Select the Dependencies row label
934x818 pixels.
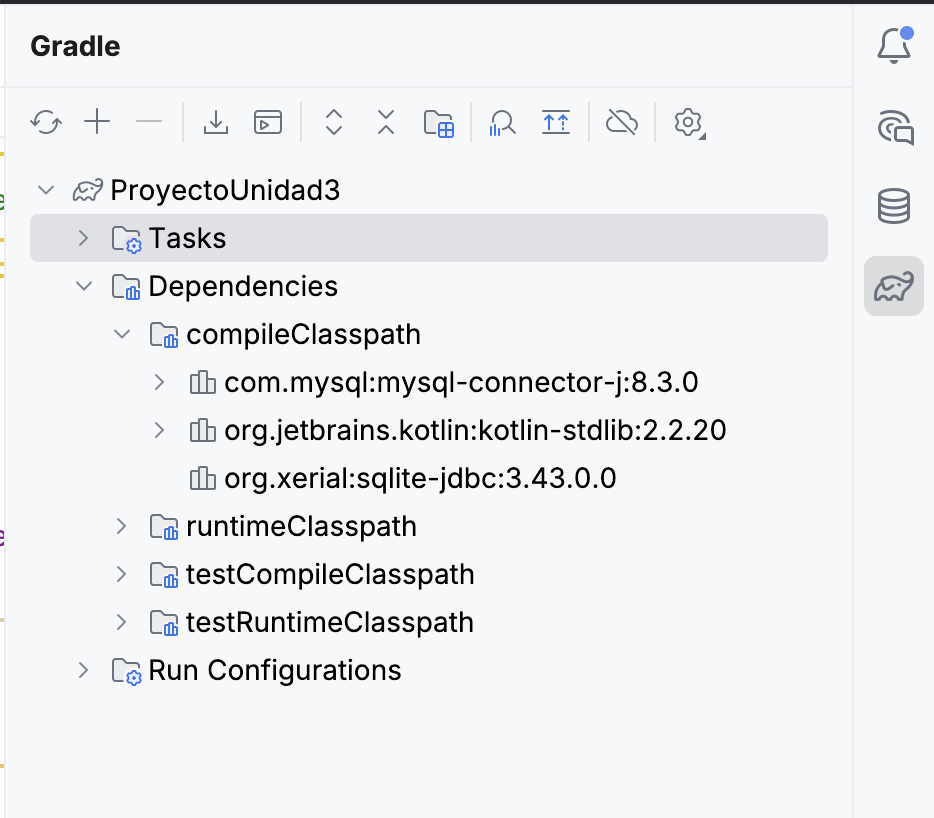(x=243, y=287)
